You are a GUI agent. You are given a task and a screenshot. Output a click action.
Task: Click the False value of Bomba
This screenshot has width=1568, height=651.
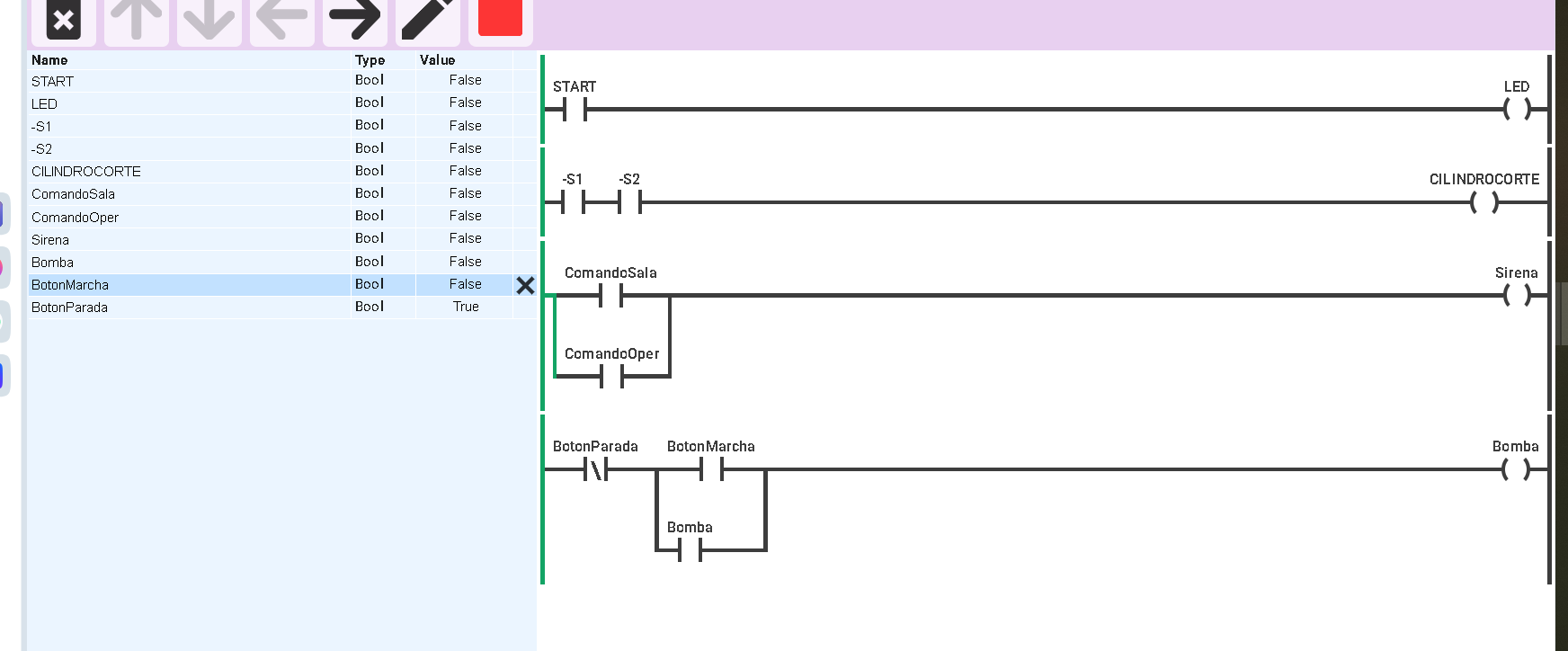tap(466, 262)
